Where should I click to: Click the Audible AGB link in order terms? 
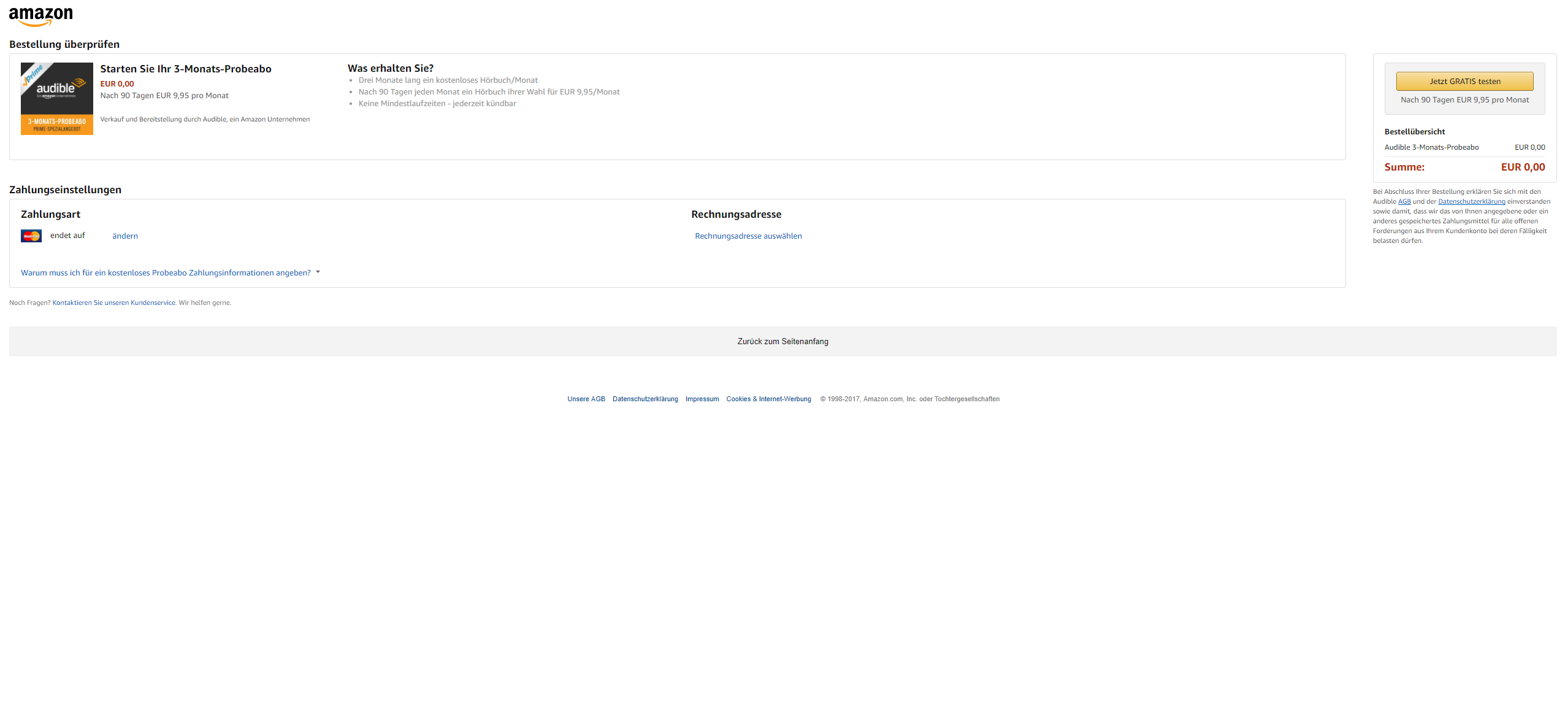[x=1404, y=201]
